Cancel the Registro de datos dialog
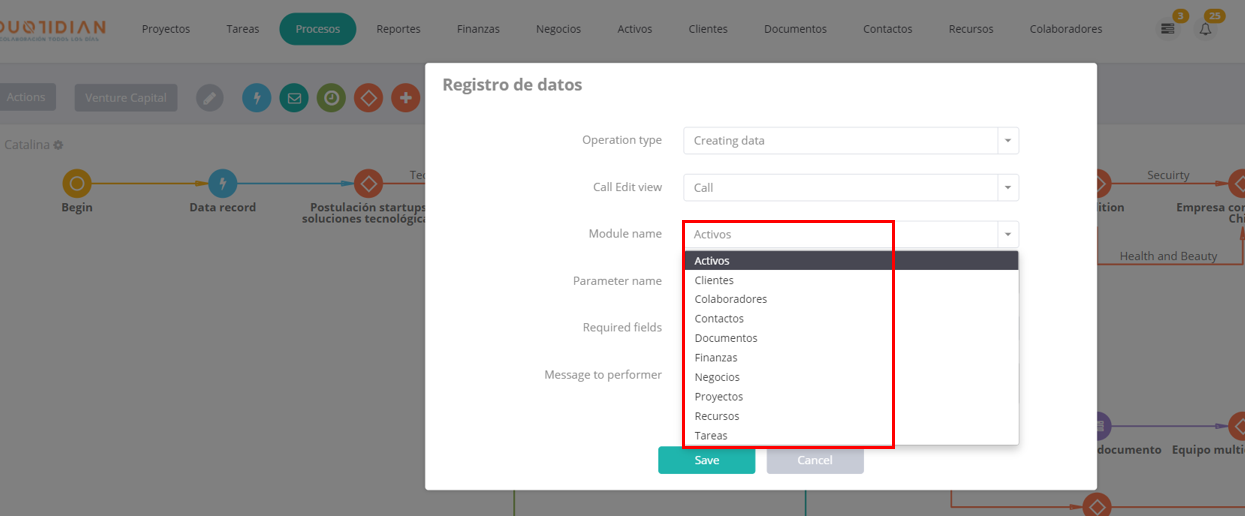 tap(815, 460)
